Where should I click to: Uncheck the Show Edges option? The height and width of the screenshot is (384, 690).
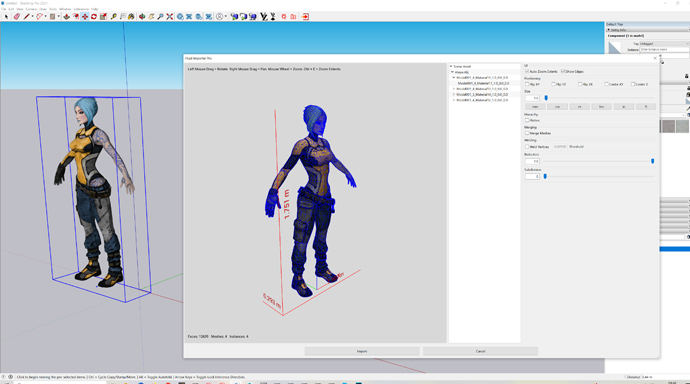tap(563, 71)
